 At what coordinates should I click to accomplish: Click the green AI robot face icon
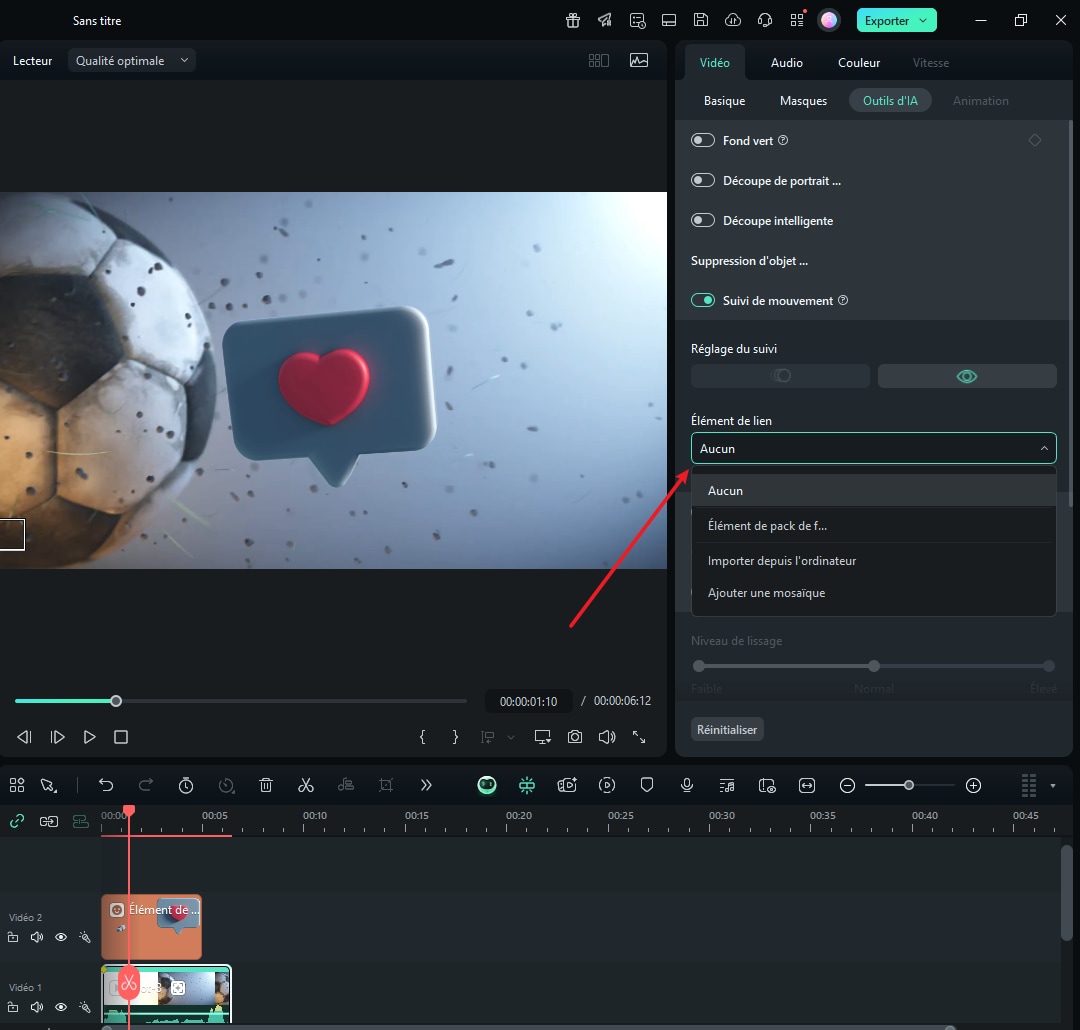click(x=487, y=785)
